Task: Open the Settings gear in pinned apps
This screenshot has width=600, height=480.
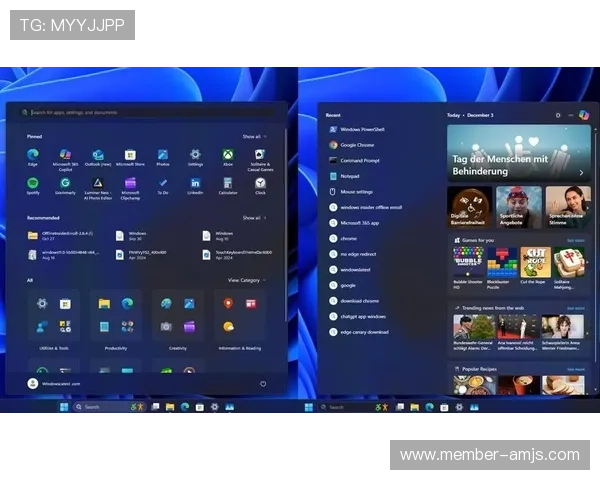Action: click(195, 156)
